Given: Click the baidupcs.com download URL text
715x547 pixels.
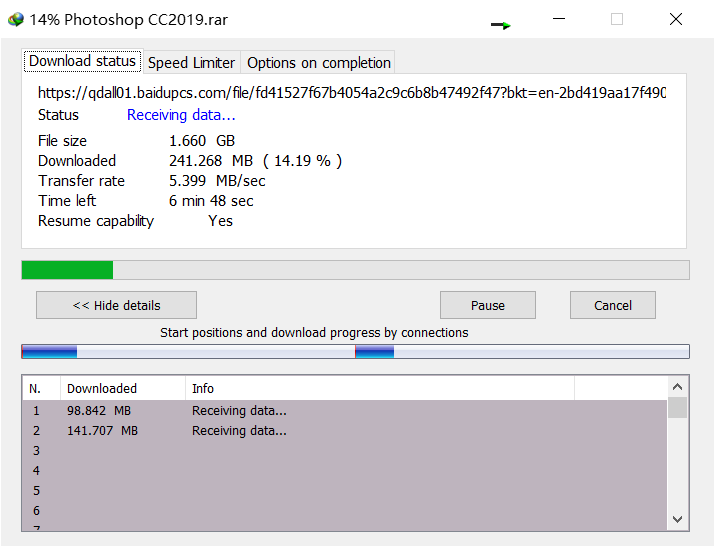Looking at the screenshot, I should pos(352,93).
